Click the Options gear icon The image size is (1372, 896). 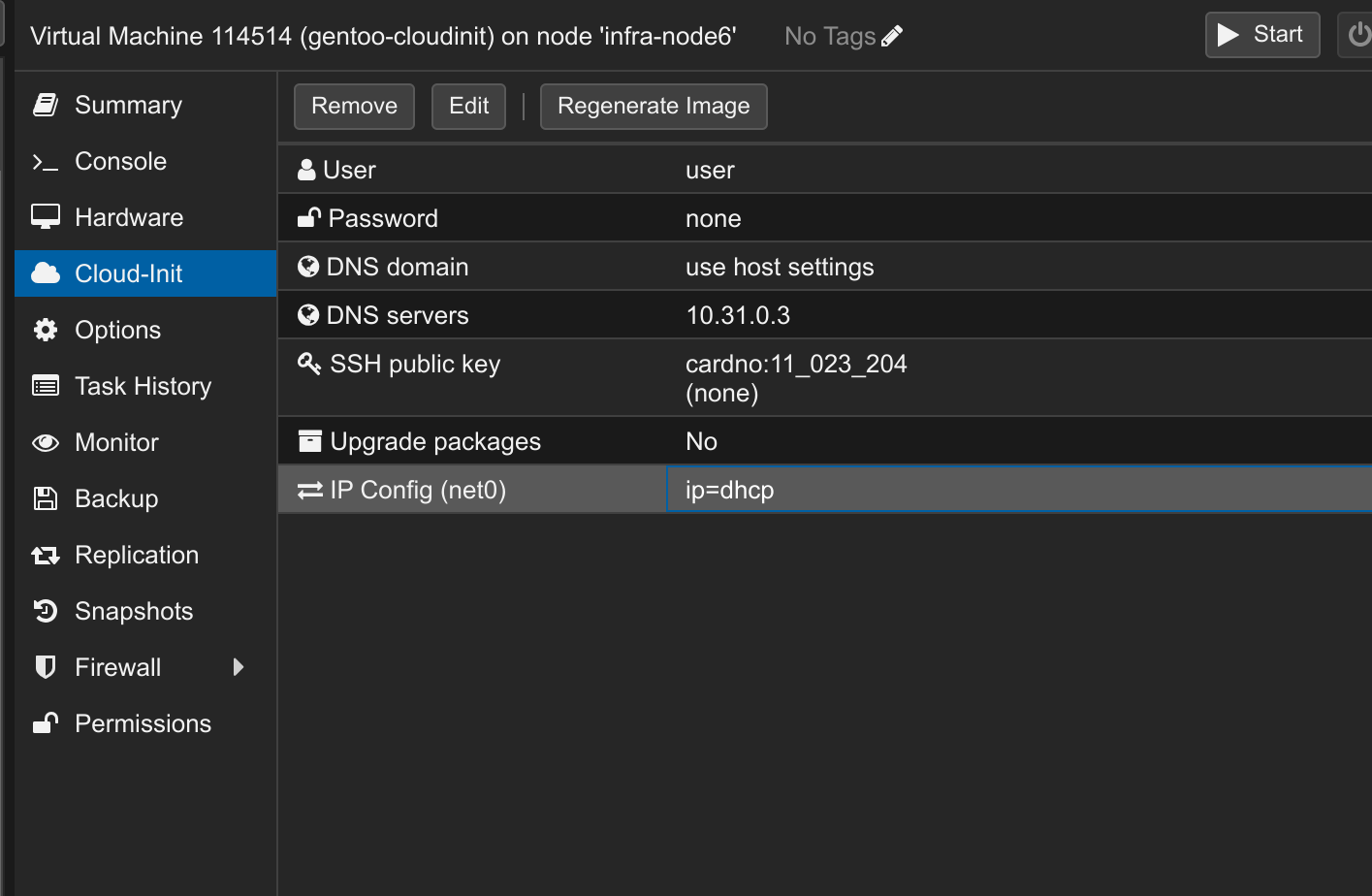46,330
